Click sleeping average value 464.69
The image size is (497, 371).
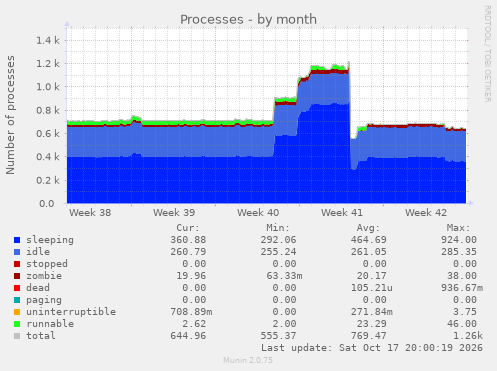click(x=369, y=240)
